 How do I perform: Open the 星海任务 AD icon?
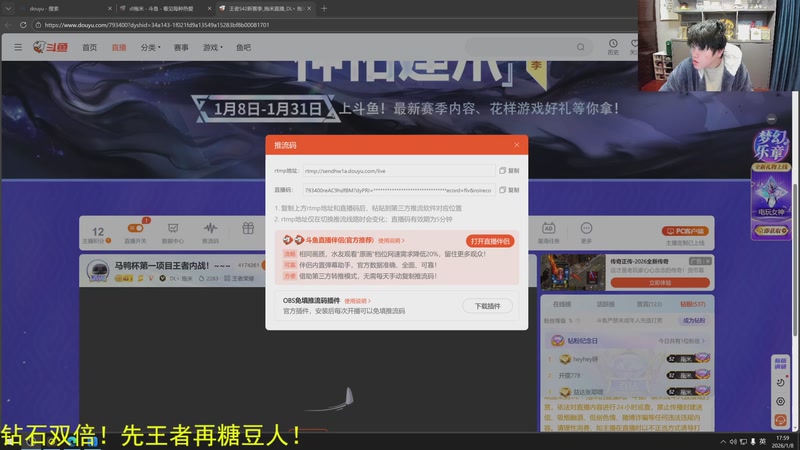(x=548, y=232)
